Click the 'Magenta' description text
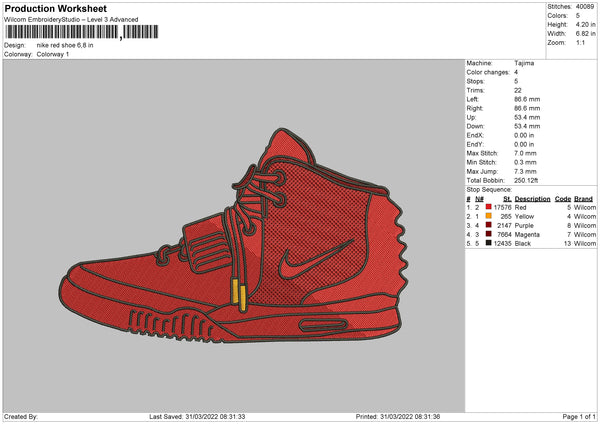Screen dimensions: 600x424 coord(527,235)
